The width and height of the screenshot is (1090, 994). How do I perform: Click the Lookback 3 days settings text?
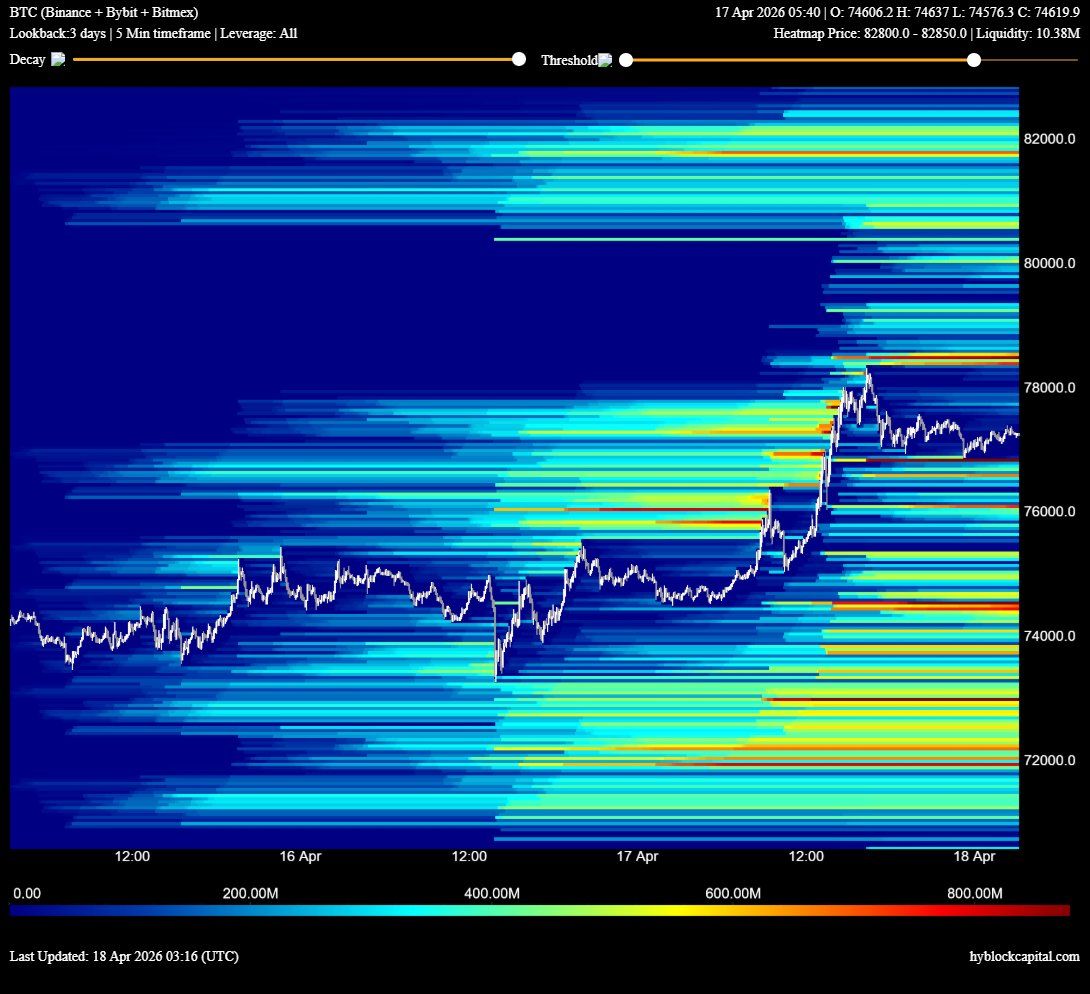[153, 34]
